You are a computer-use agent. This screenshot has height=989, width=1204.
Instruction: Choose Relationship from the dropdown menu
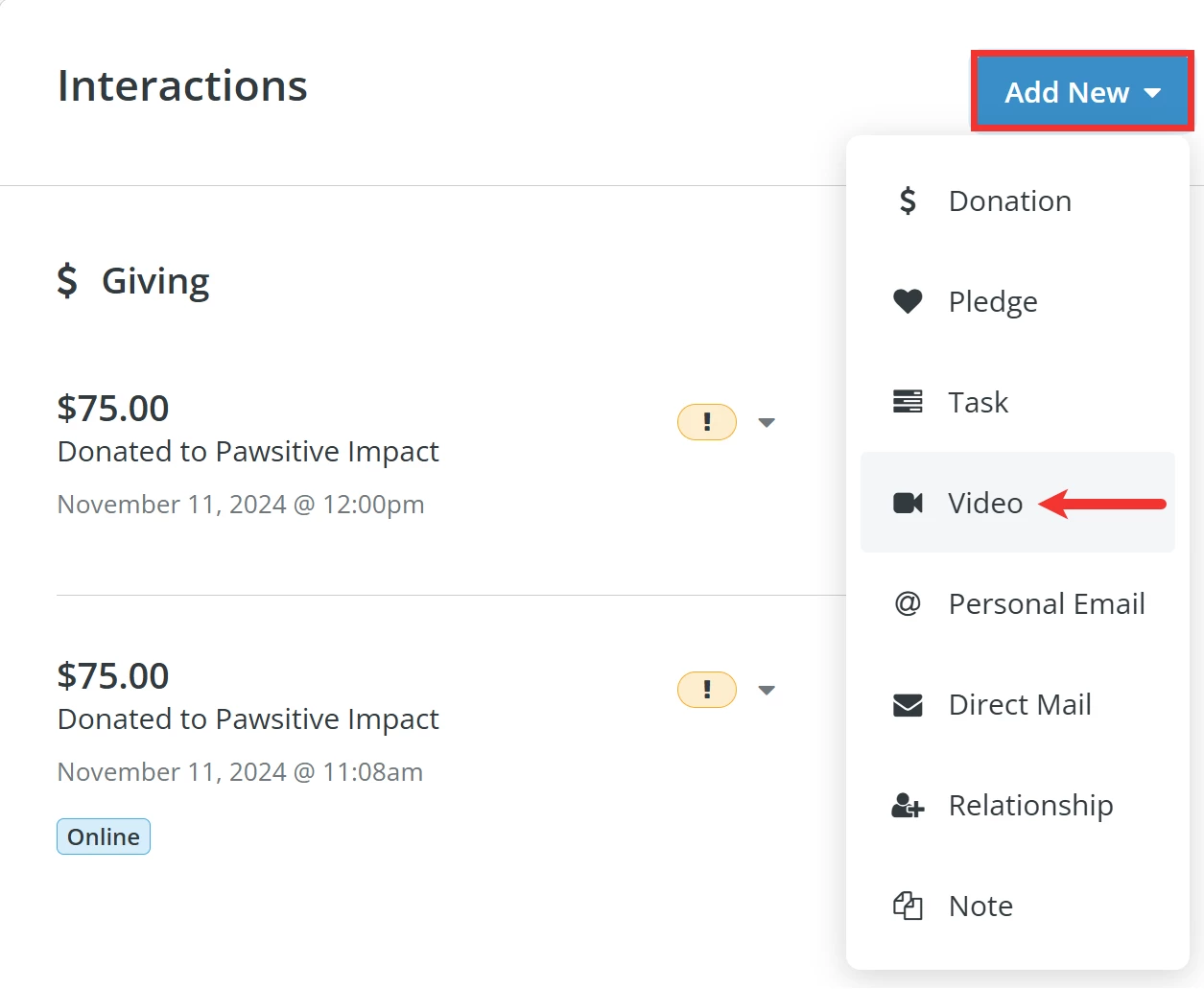point(1030,806)
